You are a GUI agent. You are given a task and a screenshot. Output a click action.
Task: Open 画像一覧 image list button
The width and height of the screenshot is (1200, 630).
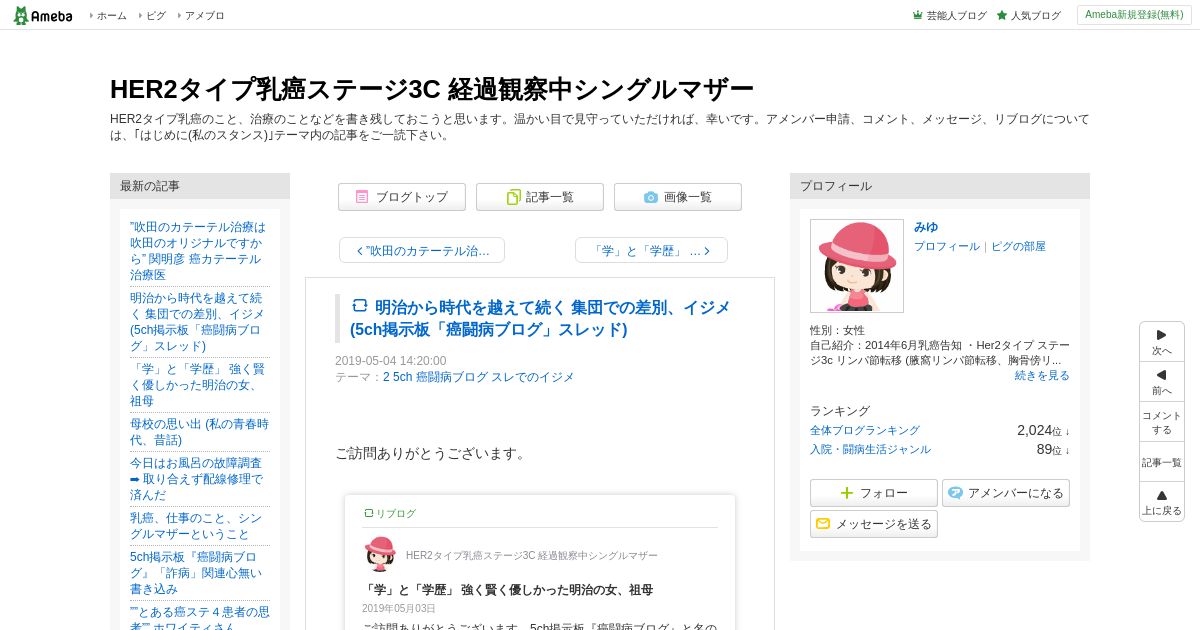(678, 197)
